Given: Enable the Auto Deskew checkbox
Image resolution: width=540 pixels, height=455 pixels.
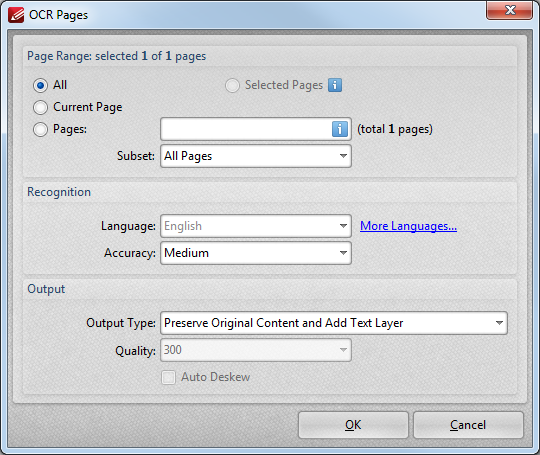Looking at the screenshot, I should point(169,378).
